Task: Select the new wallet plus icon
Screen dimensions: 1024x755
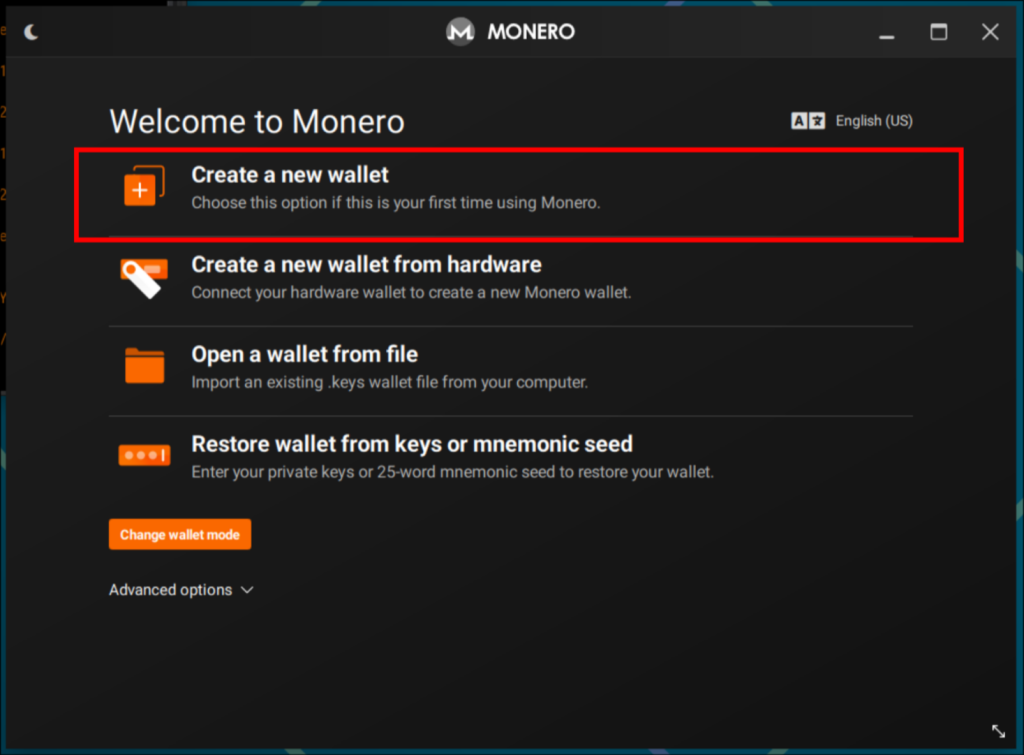Action: click(x=143, y=184)
